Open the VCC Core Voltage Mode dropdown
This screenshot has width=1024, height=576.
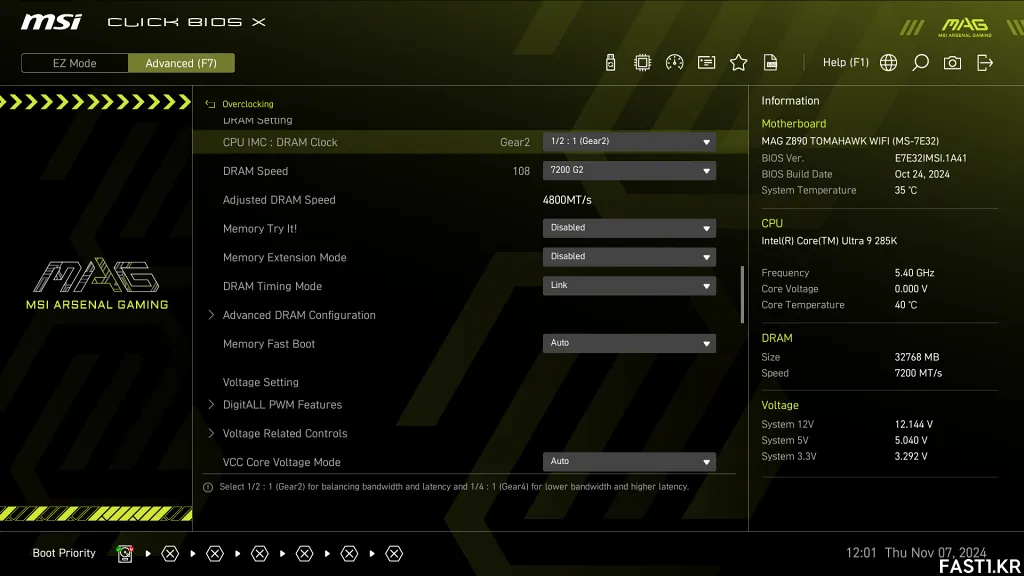[629, 462]
